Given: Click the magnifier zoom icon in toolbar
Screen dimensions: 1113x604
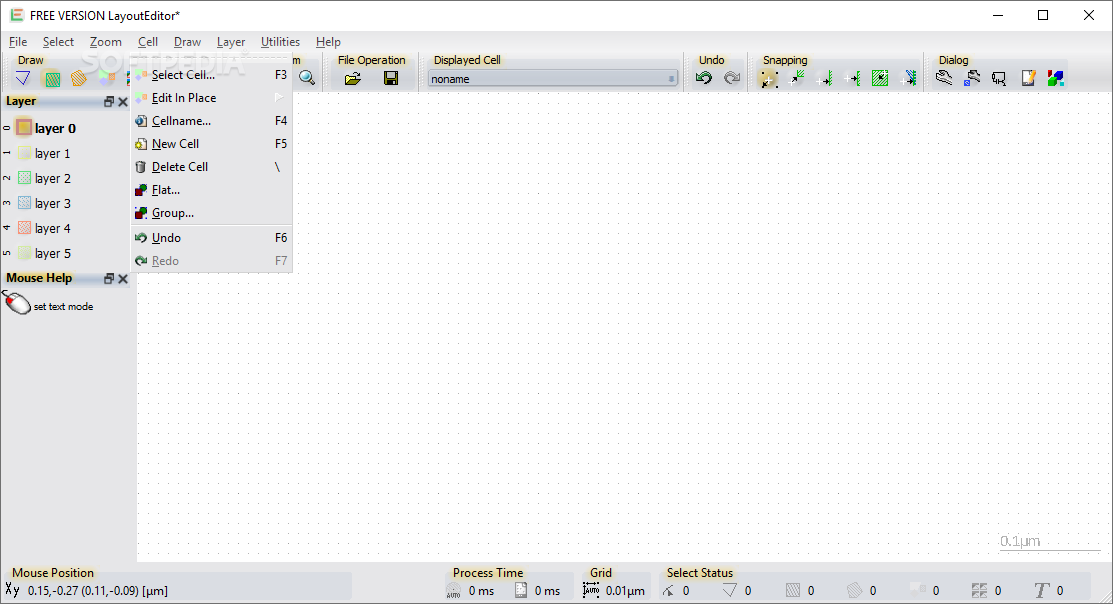Looking at the screenshot, I should (x=307, y=78).
